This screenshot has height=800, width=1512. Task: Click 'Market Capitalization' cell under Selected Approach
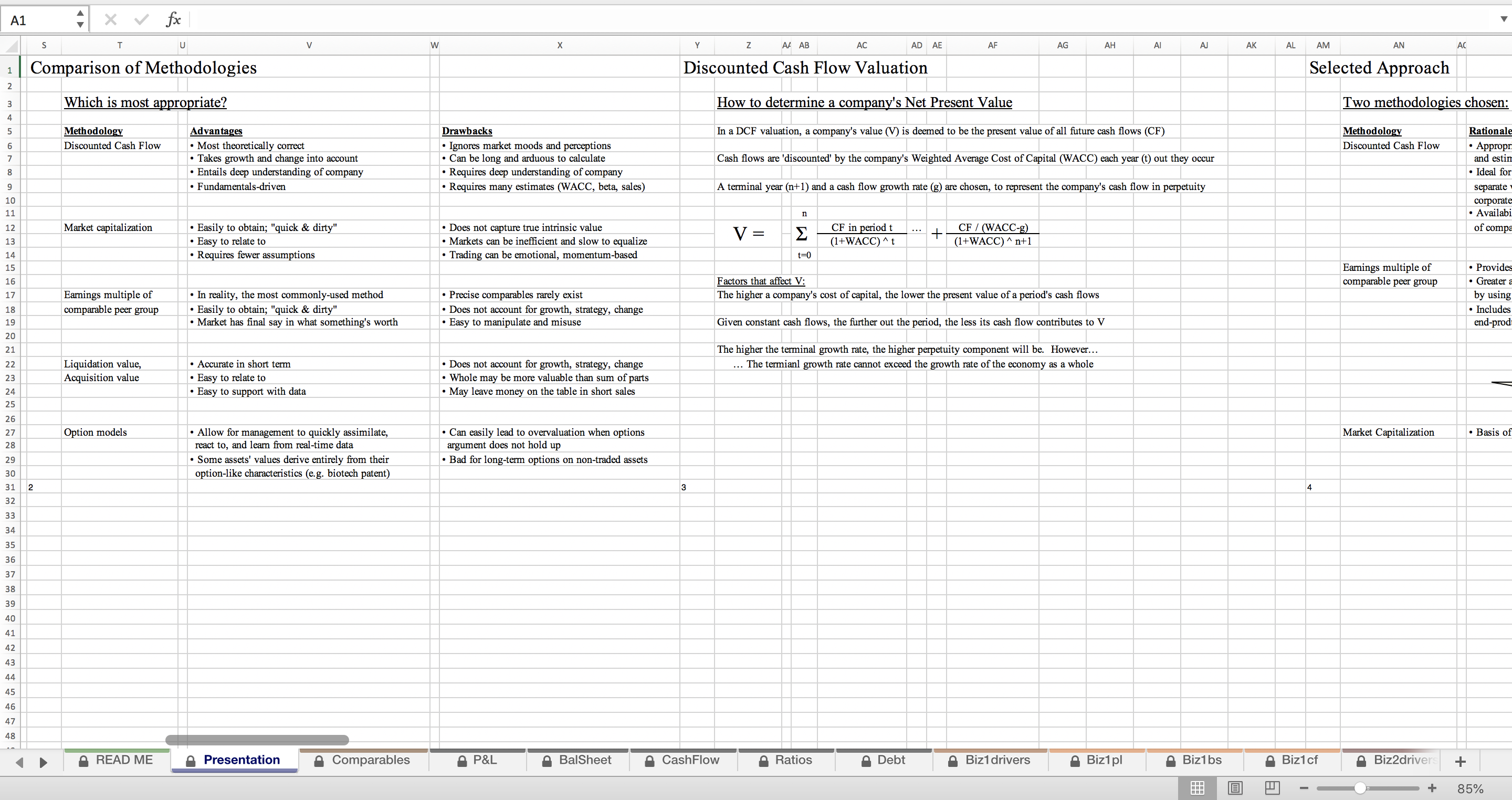pos(1388,432)
